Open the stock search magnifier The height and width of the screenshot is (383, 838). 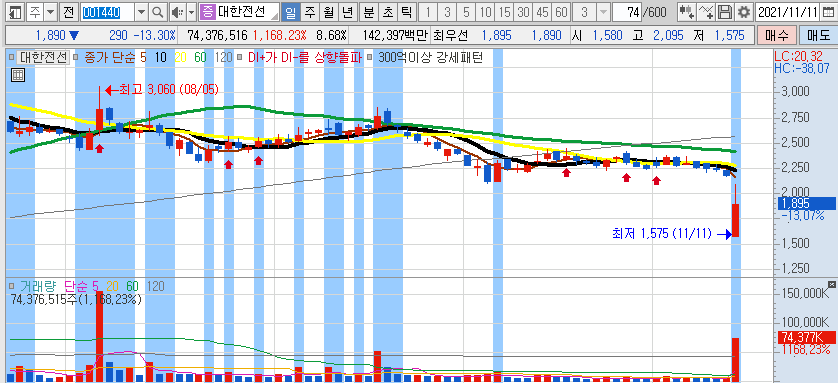pyautogui.click(x=157, y=12)
